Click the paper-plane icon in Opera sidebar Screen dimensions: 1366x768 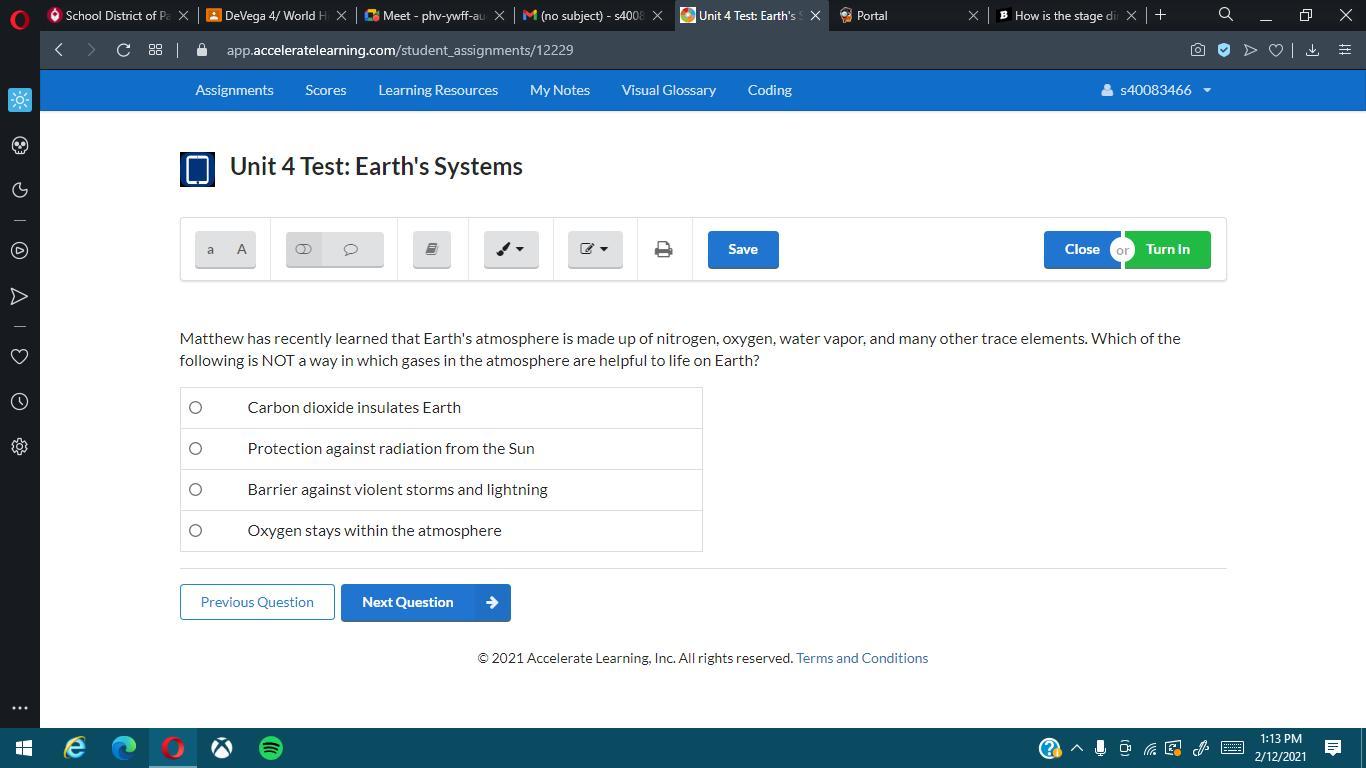click(20, 296)
